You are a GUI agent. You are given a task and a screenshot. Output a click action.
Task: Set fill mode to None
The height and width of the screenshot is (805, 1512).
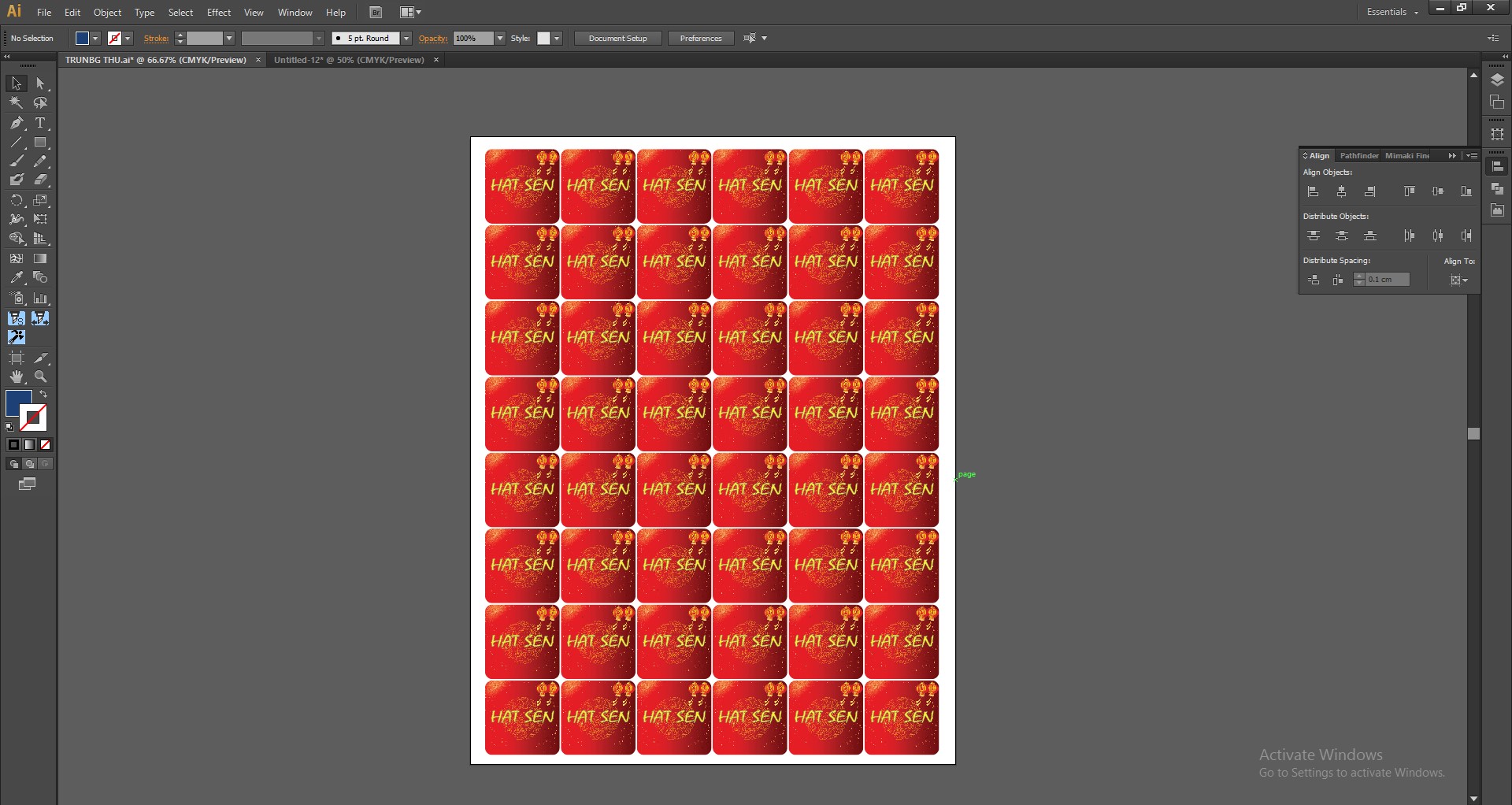46,445
